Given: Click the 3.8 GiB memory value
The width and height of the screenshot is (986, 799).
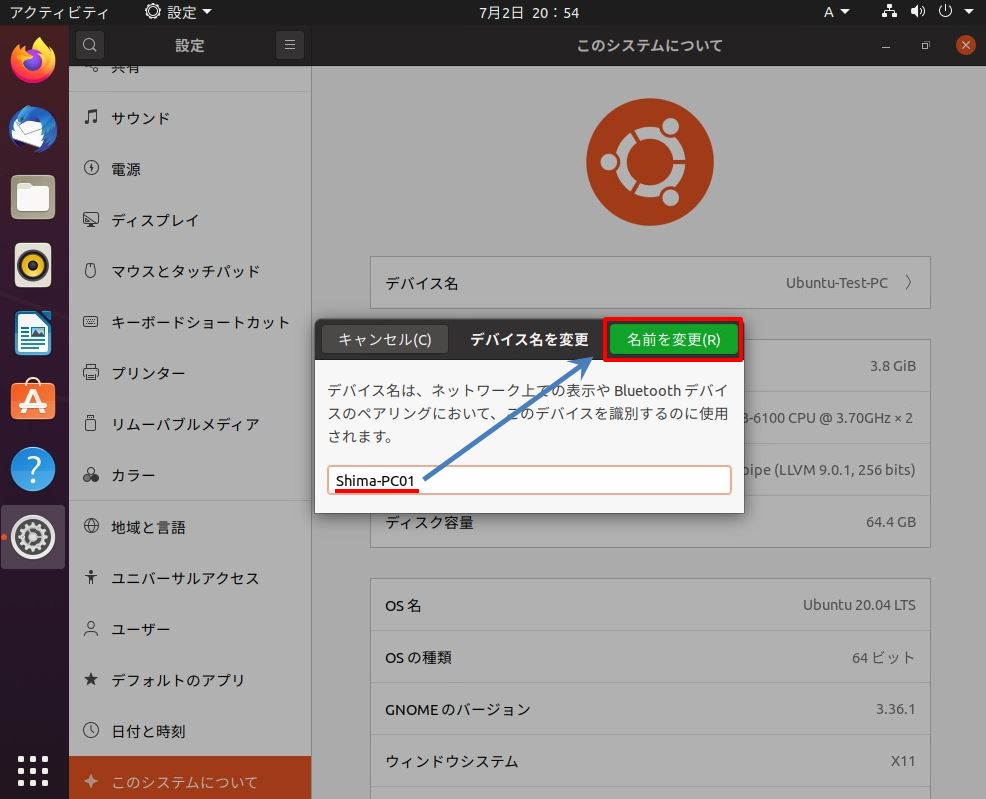Looking at the screenshot, I should (892, 366).
